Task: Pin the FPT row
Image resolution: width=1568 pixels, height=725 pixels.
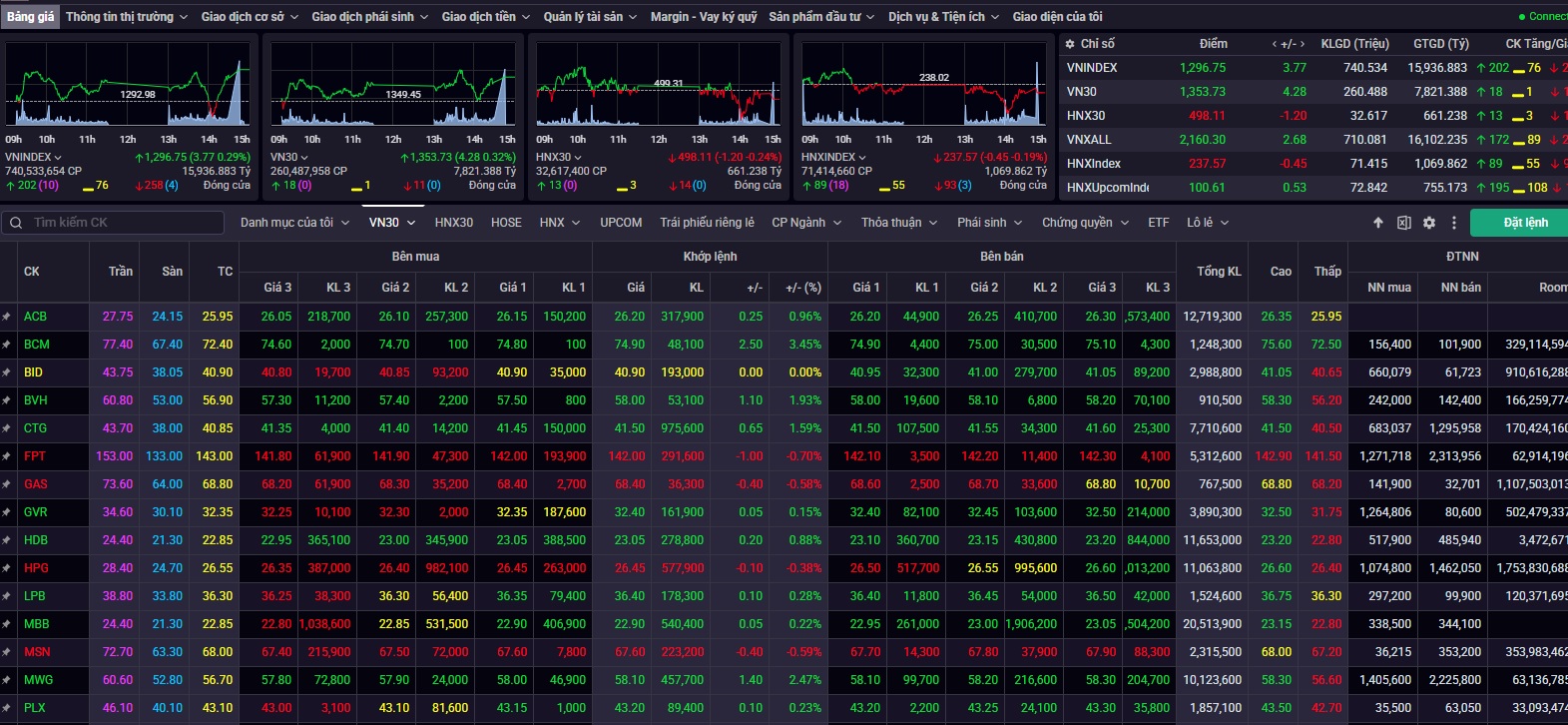Action: pyautogui.click(x=7, y=456)
